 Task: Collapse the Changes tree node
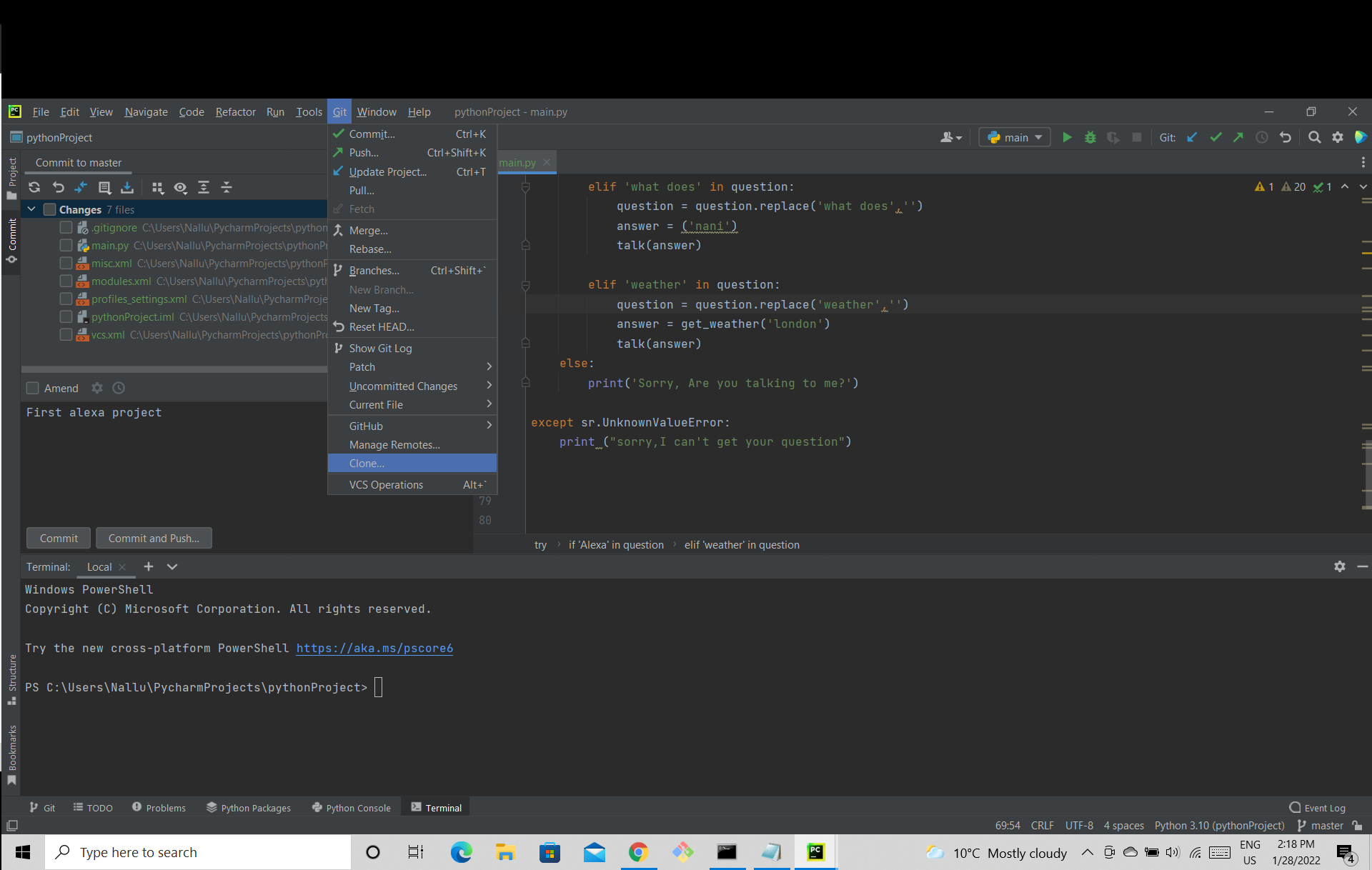[x=31, y=209]
